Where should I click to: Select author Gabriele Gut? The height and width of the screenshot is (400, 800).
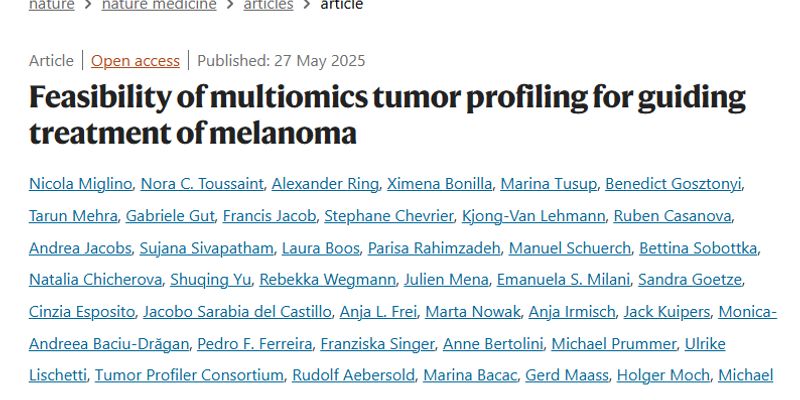coord(170,216)
